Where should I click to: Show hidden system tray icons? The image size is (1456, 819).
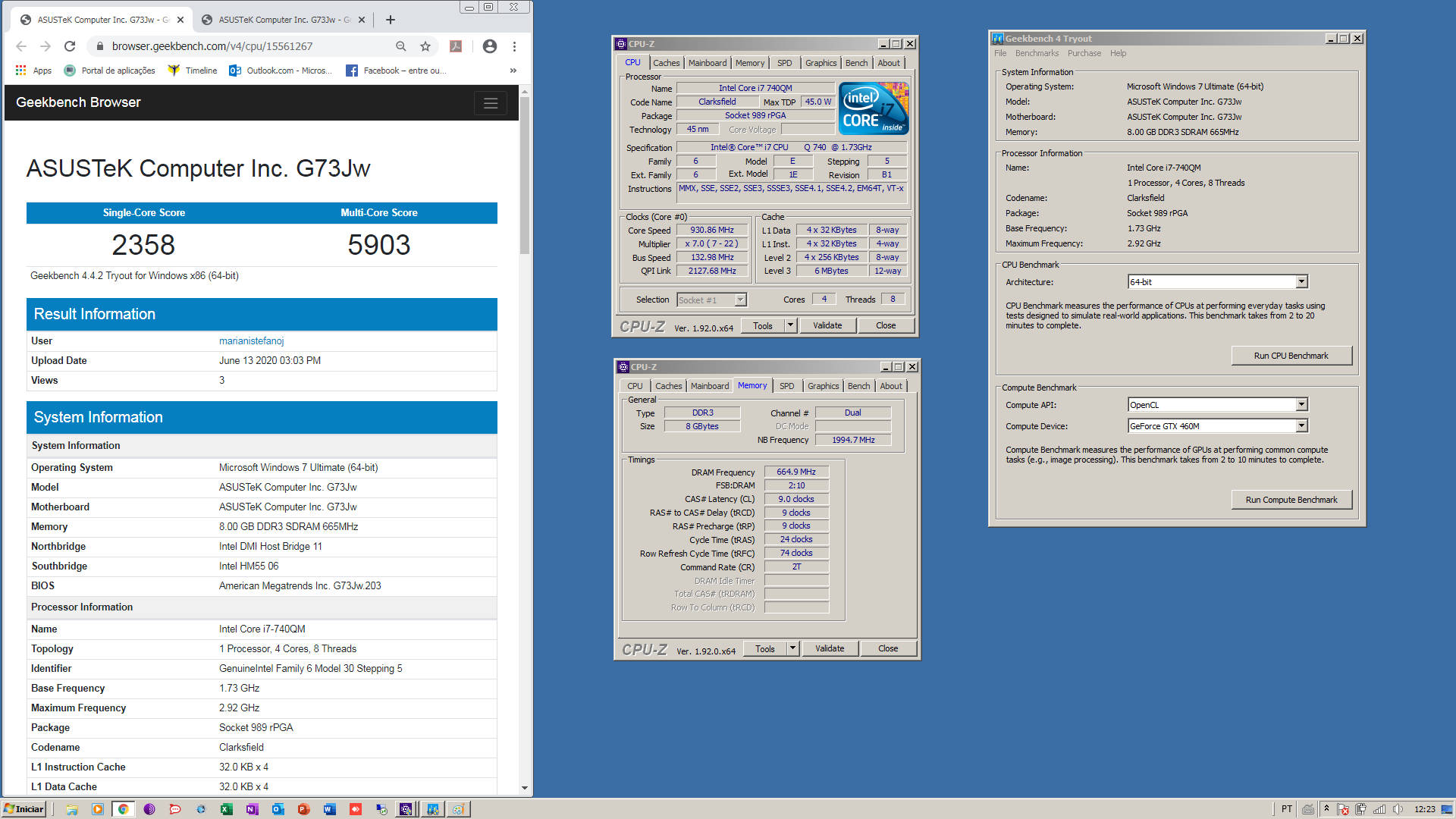tap(1326, 809)
